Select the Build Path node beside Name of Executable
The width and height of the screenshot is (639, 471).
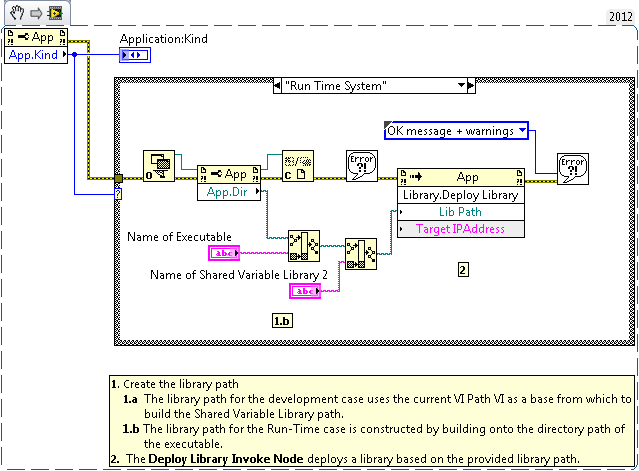pos(302,245)
